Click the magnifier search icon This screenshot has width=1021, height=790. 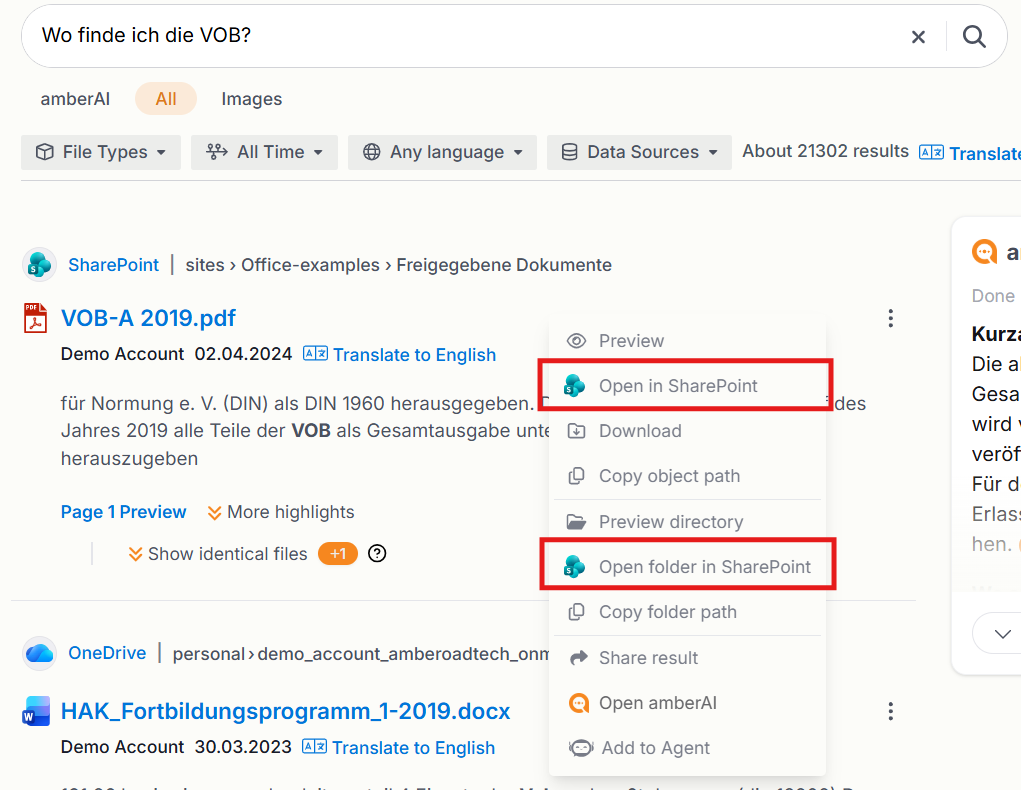click(x=974, y=36)
